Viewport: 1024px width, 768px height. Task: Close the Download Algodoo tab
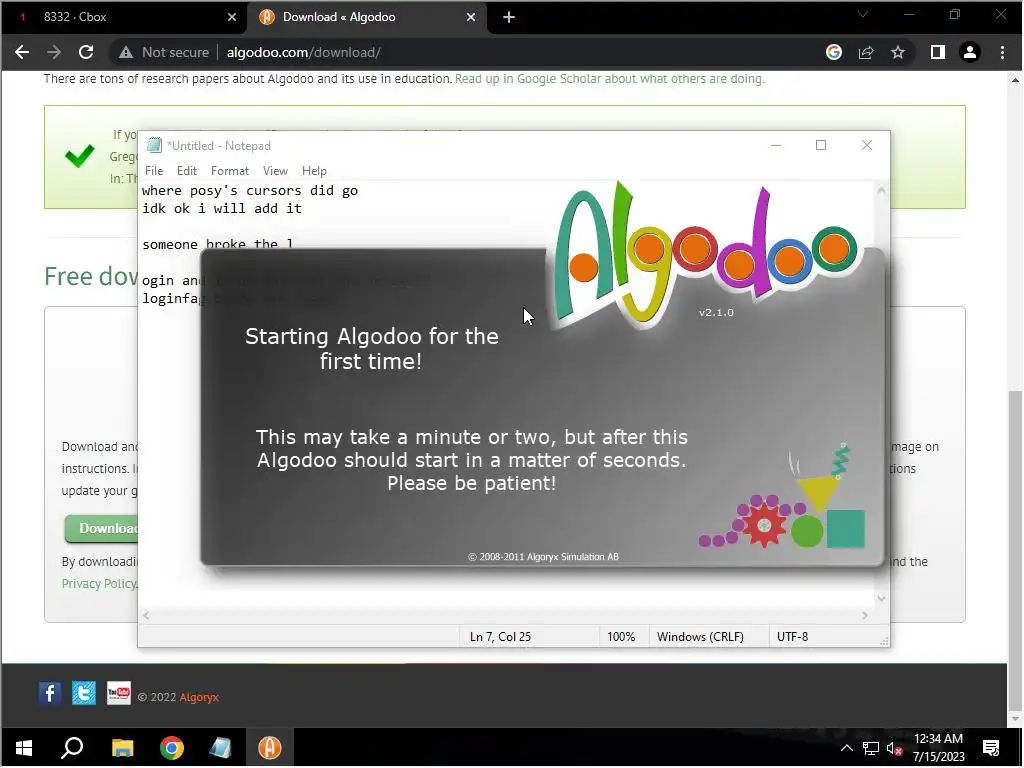(471, 18)
